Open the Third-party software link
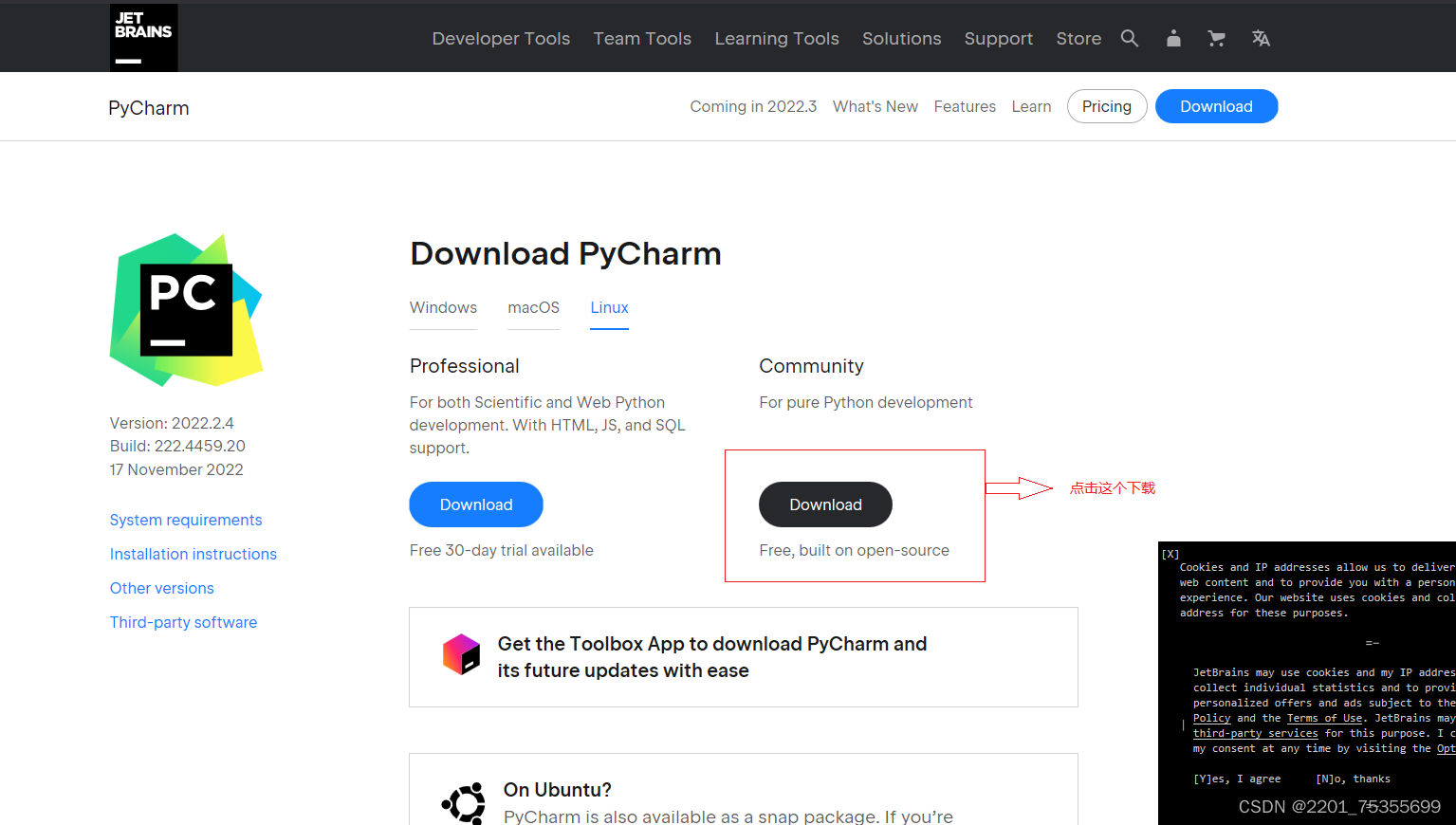Image resolution: width=1456 pixels, height=825 pixels. coord(183,622)
